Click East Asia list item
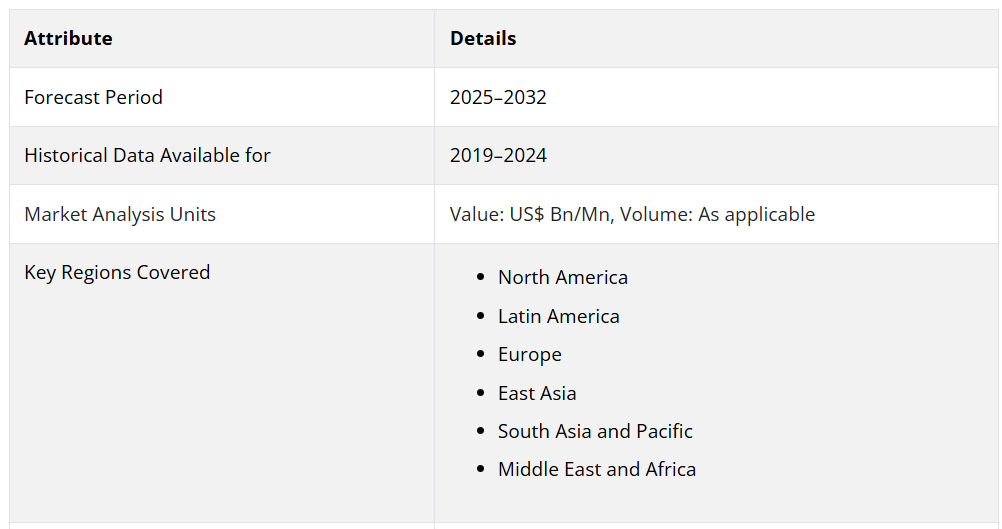Image resolution: width=1002 pixels, height=529 pixels. coord(537,393)
